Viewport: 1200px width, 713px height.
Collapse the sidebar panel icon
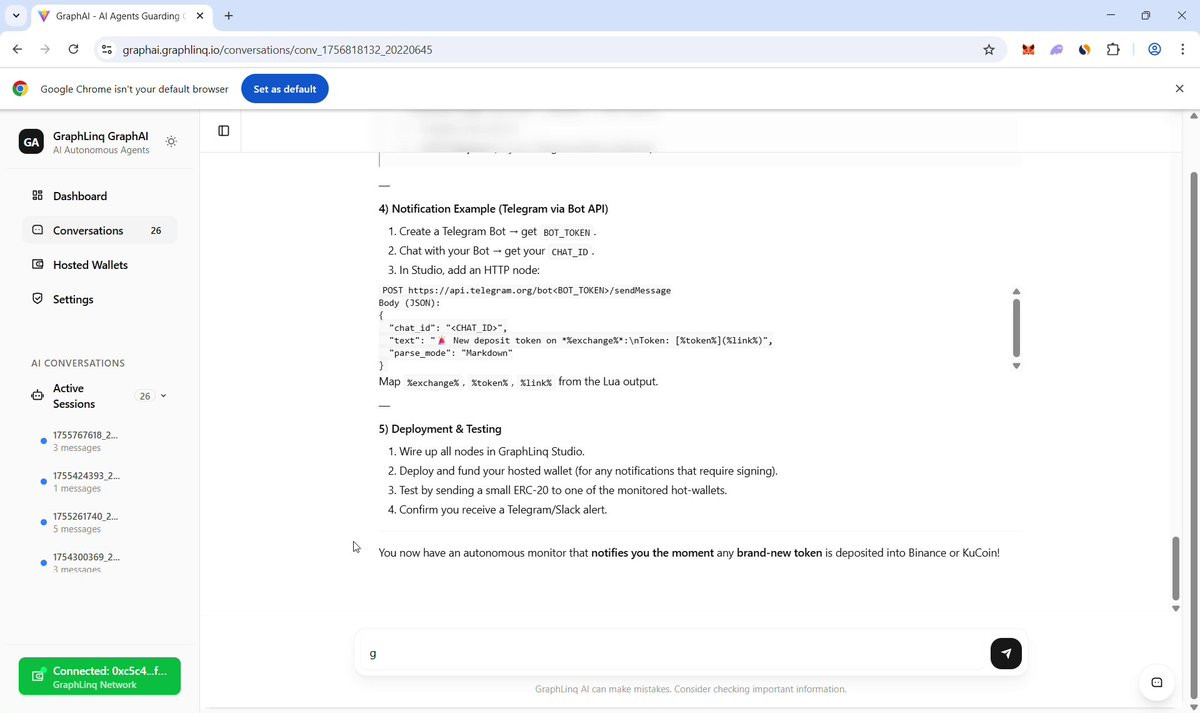tap(224, 131)
